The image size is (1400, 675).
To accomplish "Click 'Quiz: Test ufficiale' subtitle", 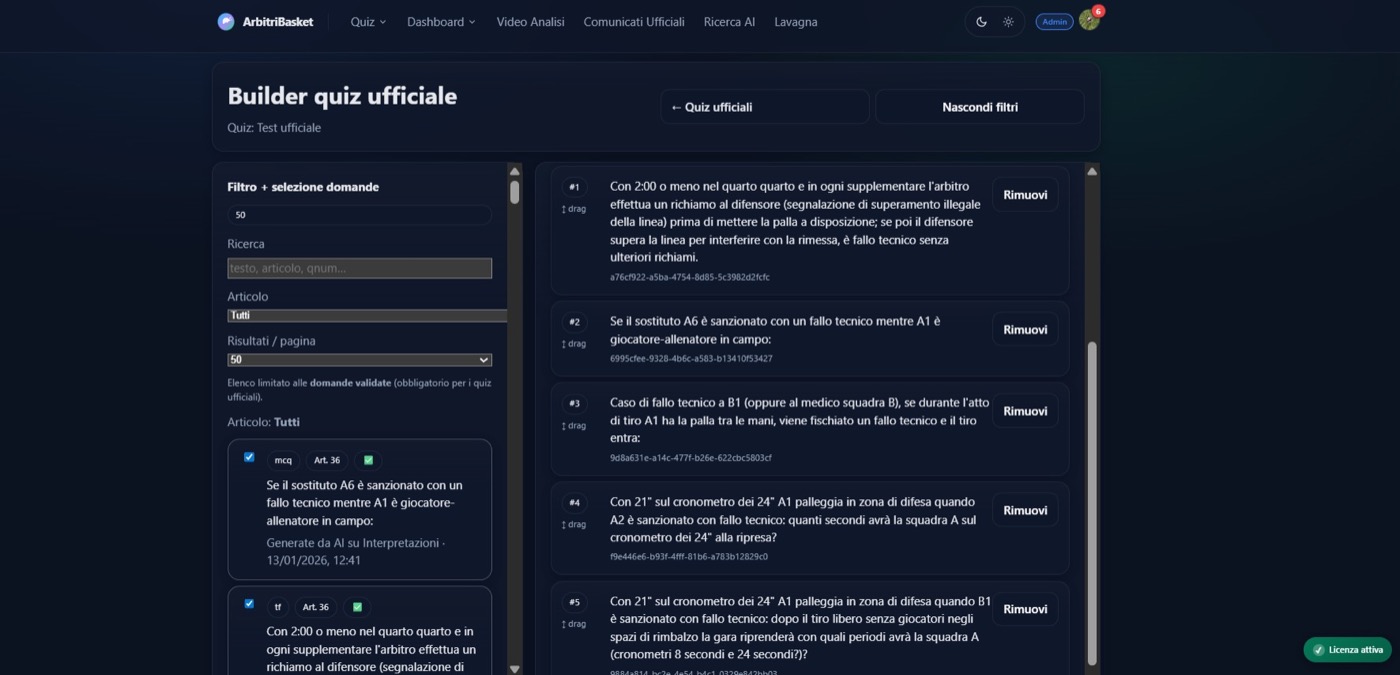I will 274,128.
